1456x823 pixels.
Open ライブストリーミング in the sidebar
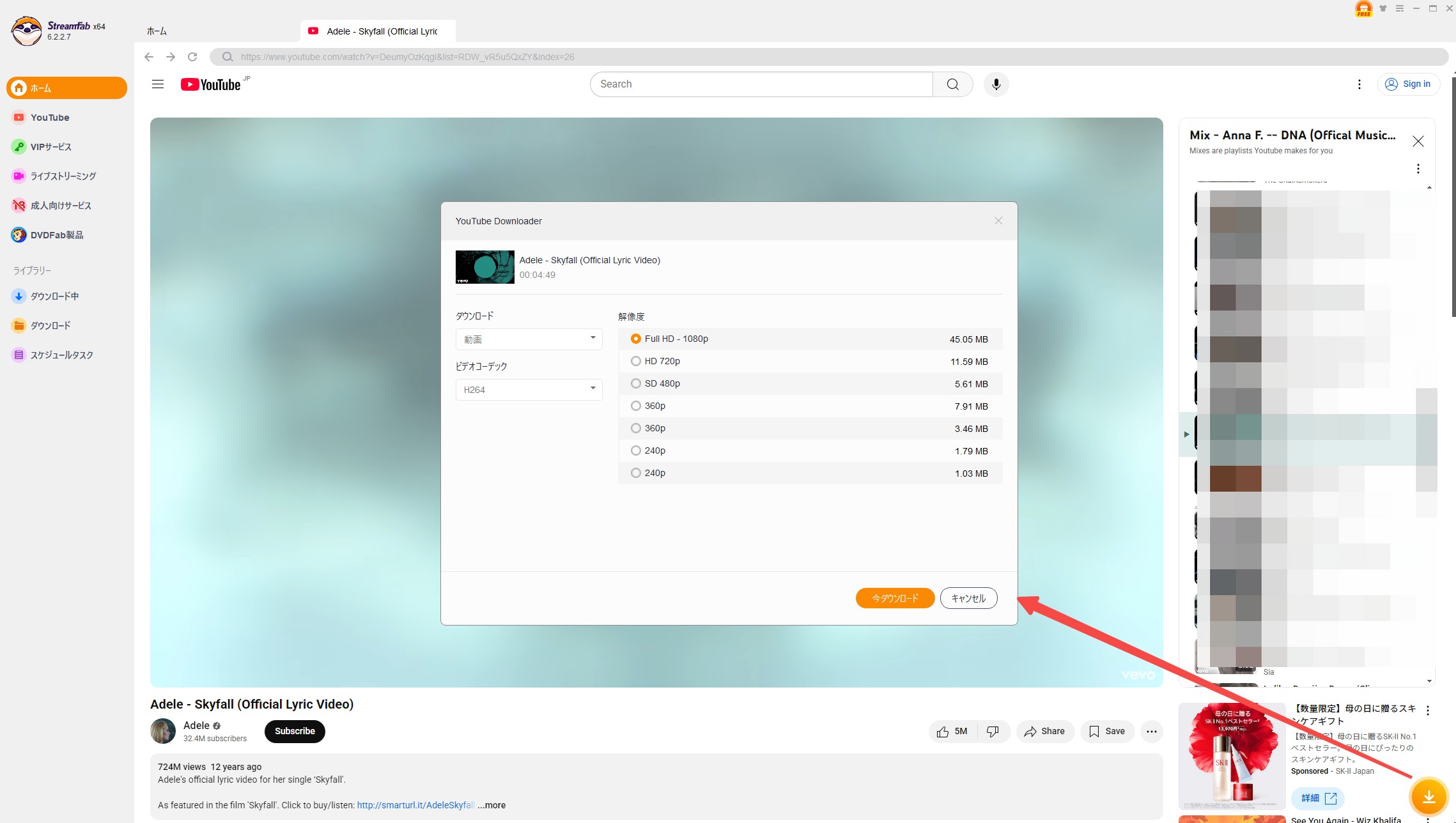(x=66, y=176)
